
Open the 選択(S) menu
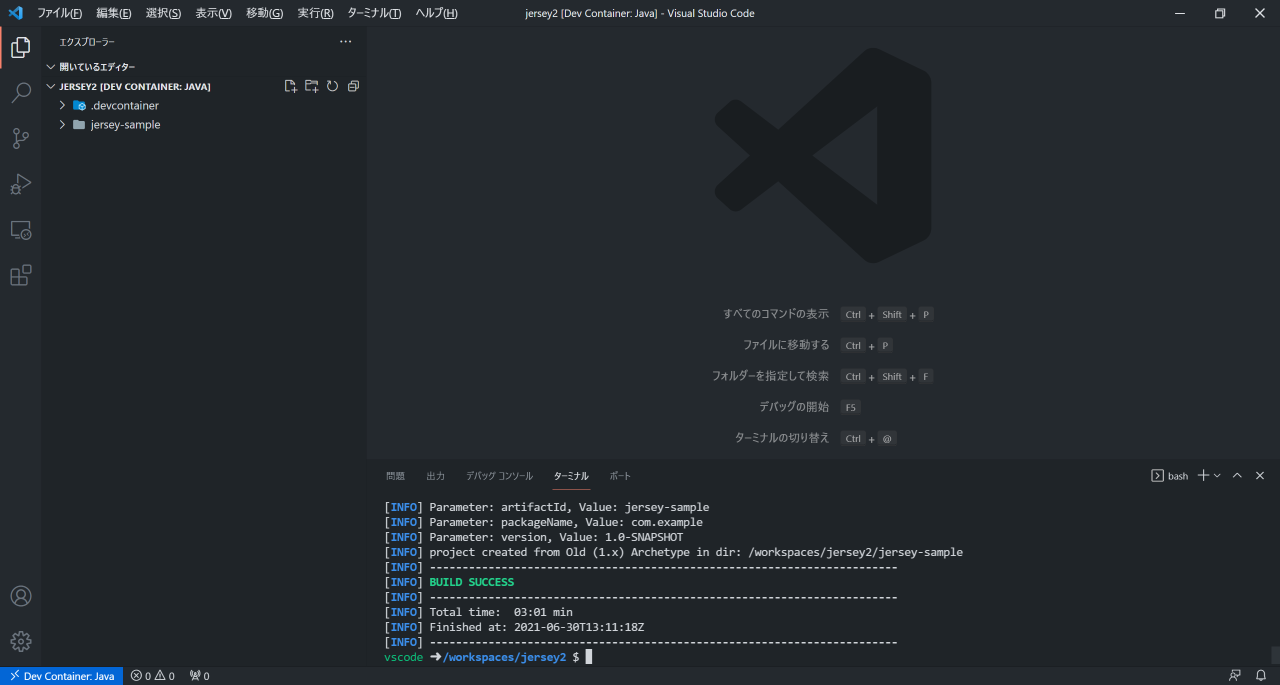click(163, 13)
